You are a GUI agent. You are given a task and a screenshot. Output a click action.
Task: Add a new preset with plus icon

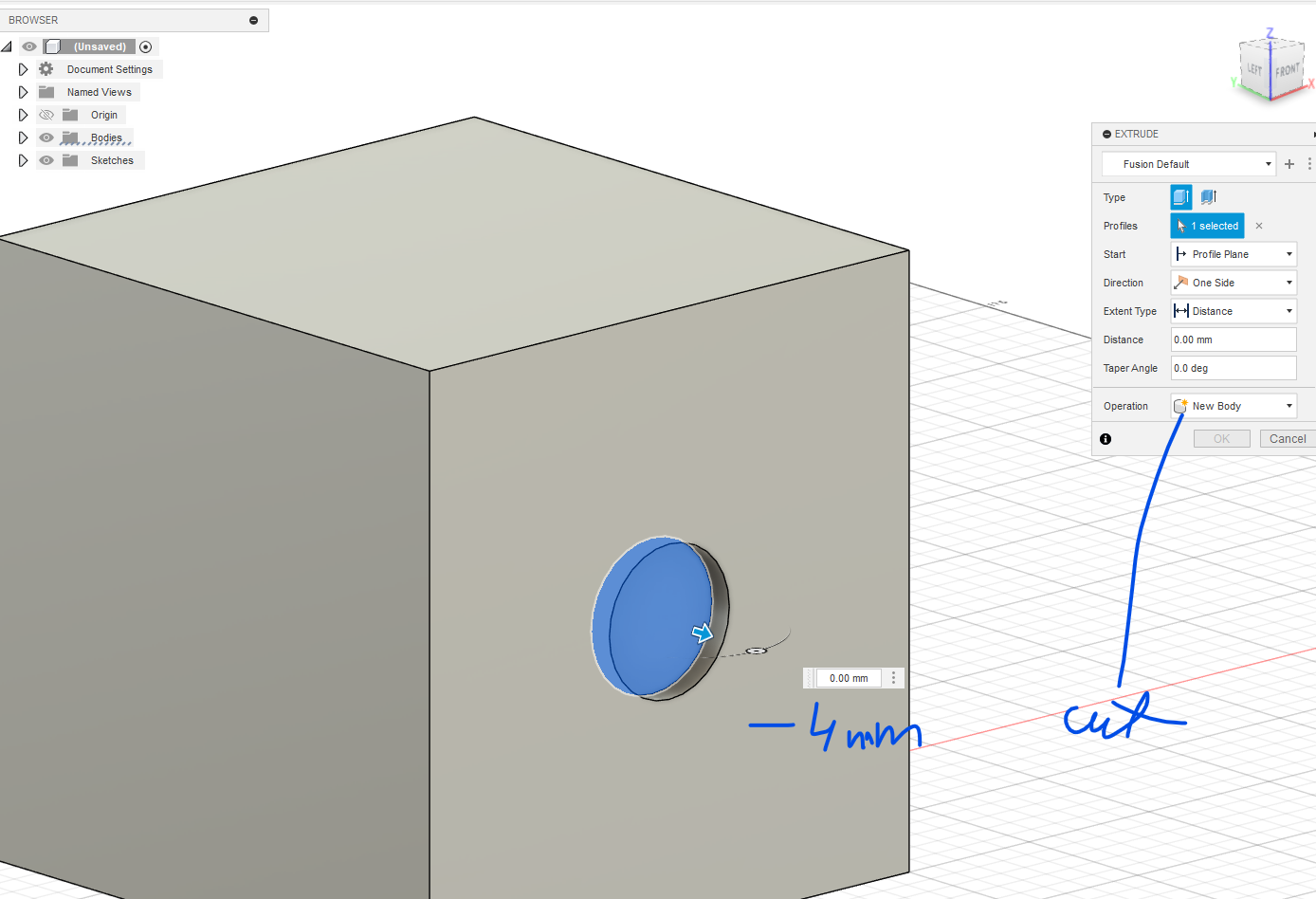click(1289, 164)
